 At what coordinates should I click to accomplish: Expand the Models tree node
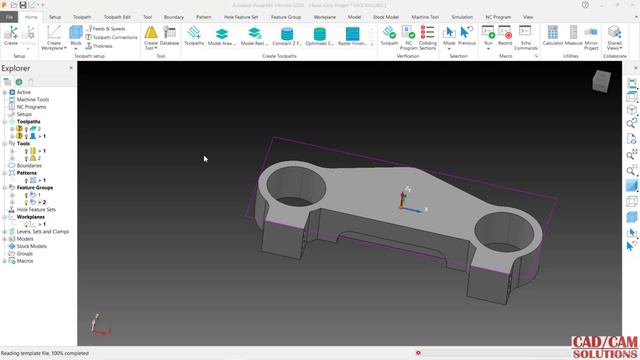(4, 239)
